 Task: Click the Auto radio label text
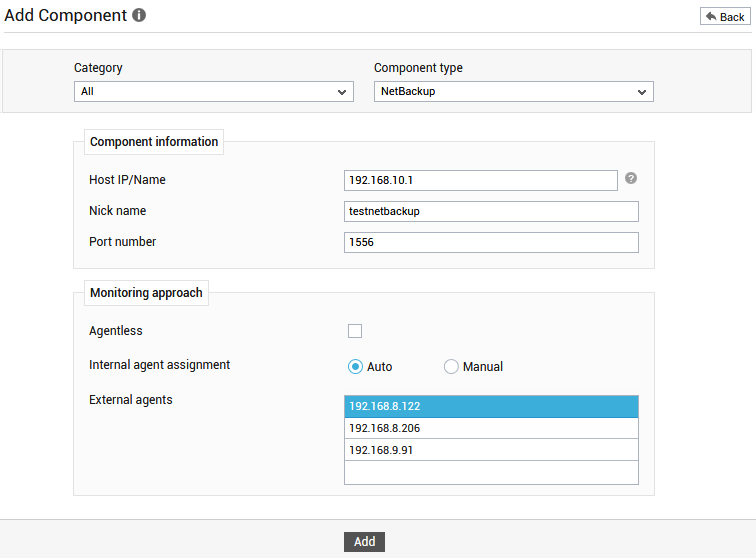379,367
